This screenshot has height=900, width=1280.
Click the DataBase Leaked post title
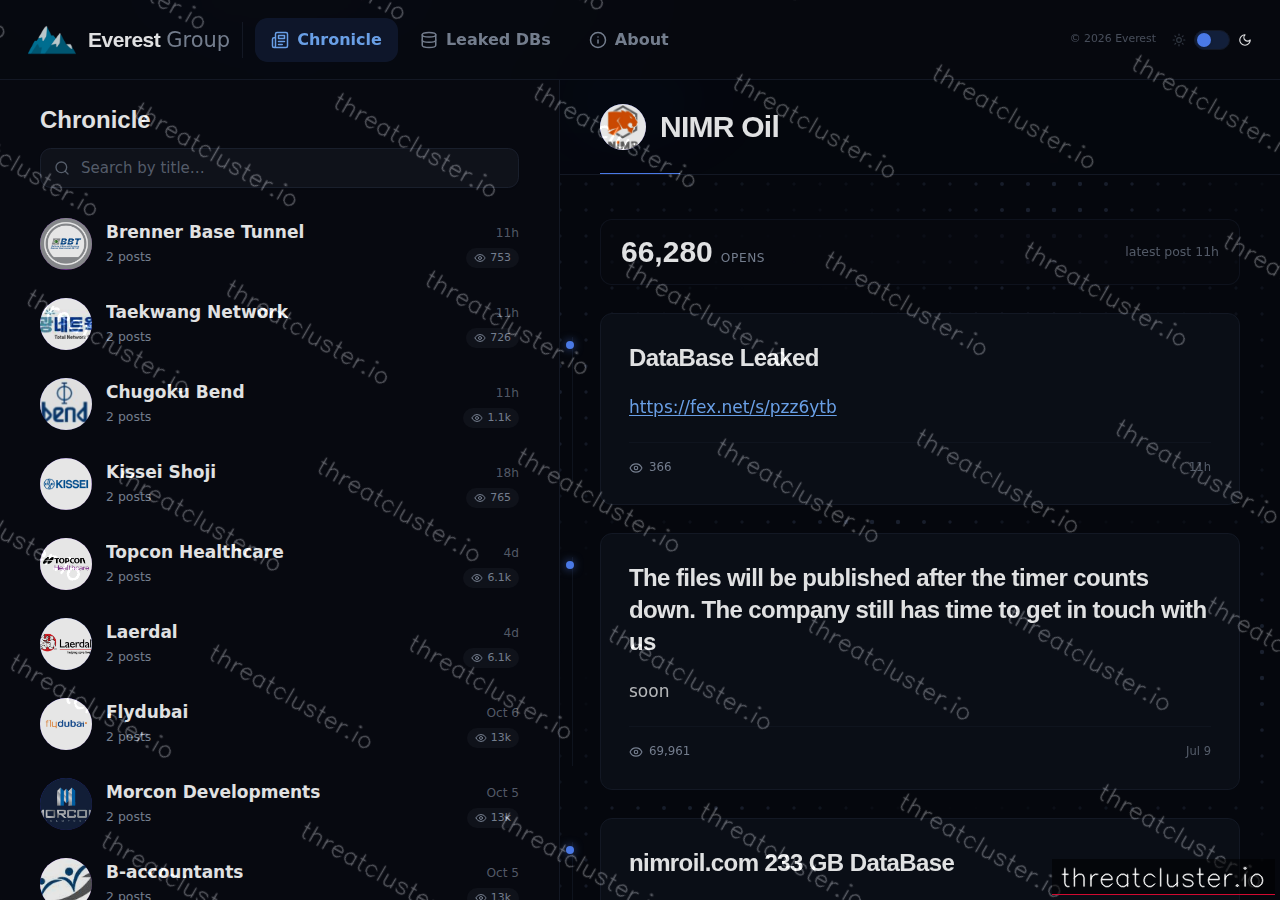724,358
